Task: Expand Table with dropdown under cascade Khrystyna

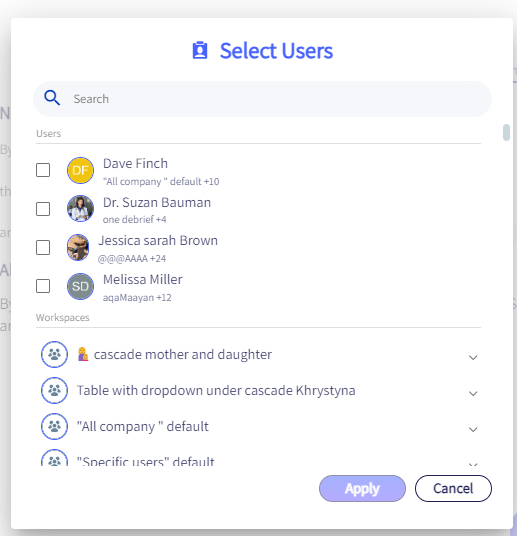Action: click(473, 393)
